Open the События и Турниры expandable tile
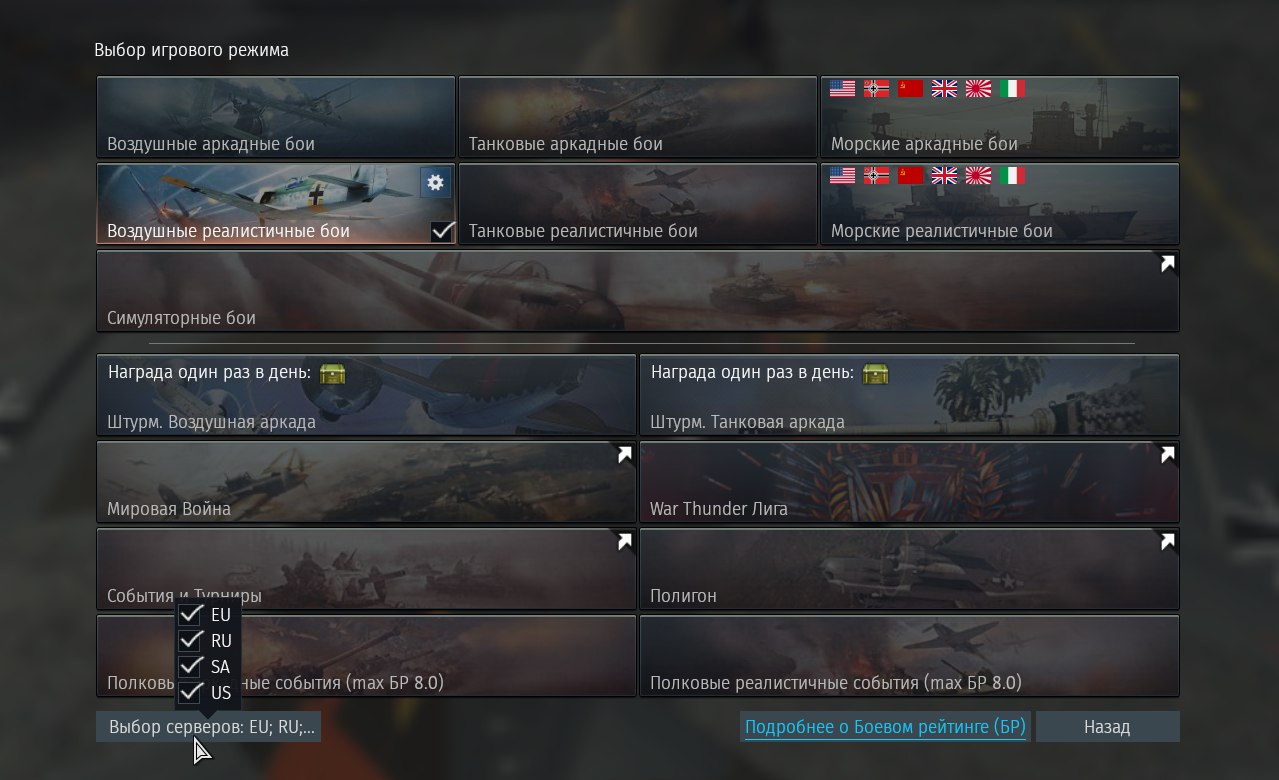Viewport: 1279px width, 780px height. 366,570
